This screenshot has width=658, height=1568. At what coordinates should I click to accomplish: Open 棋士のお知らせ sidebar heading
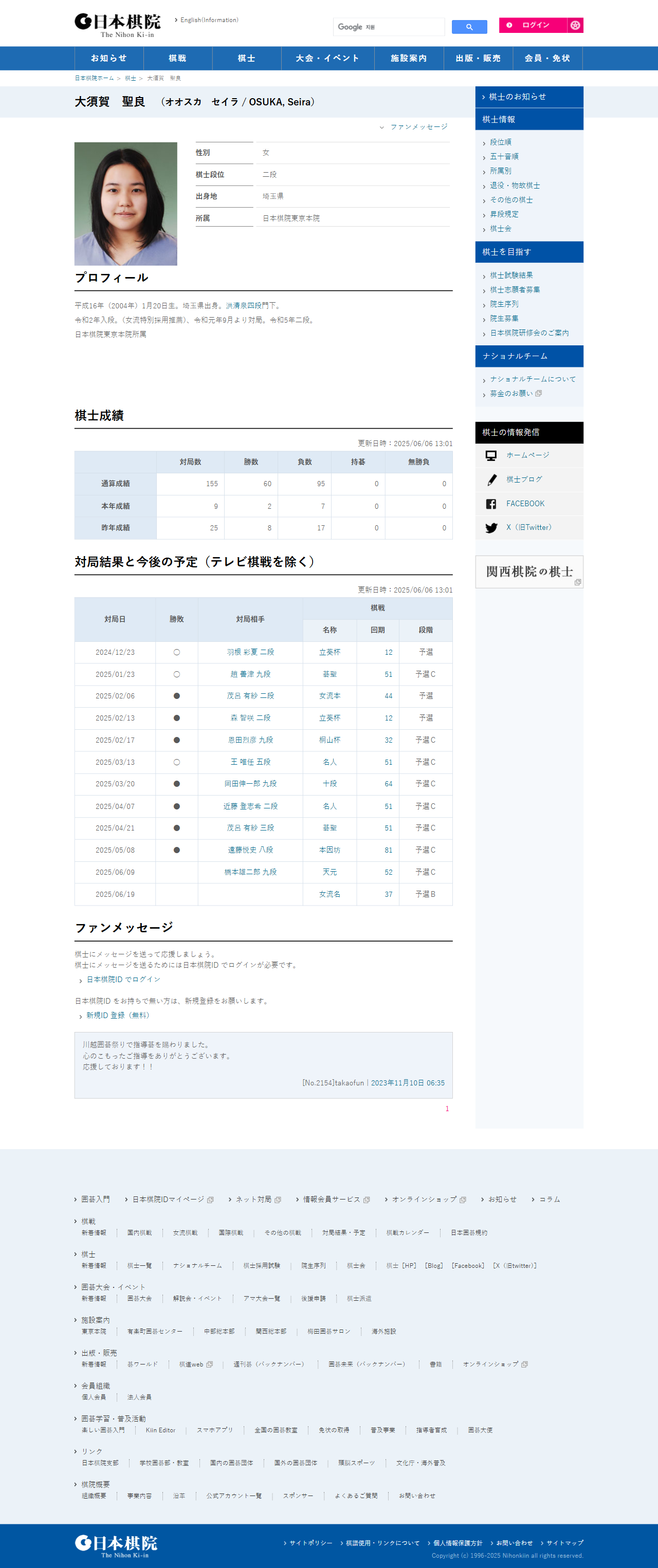pos(529,97)
